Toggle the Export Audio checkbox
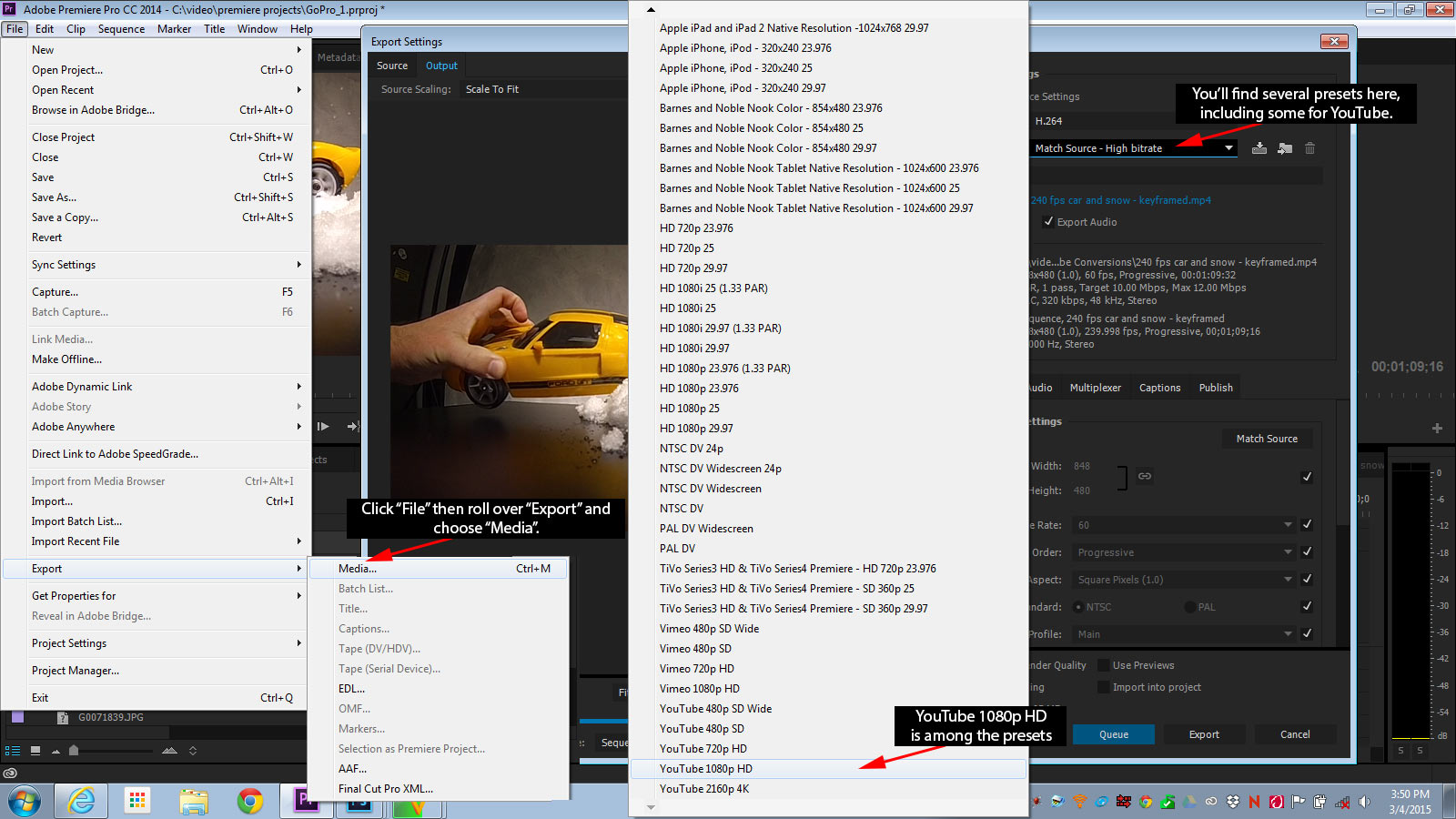Image resolution: width=1456 pixels, height=819 pixels. pos(1048,222)
